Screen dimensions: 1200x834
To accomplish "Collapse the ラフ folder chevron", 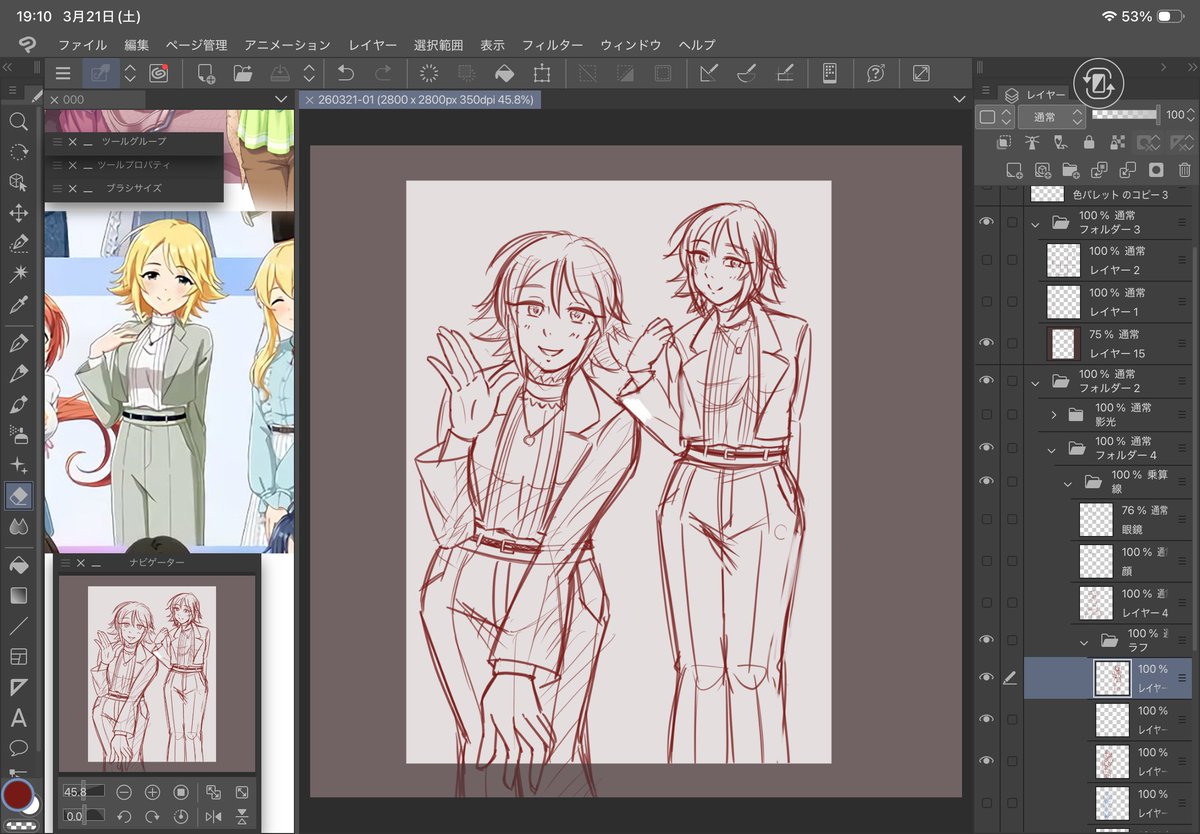I will 1084,641.
